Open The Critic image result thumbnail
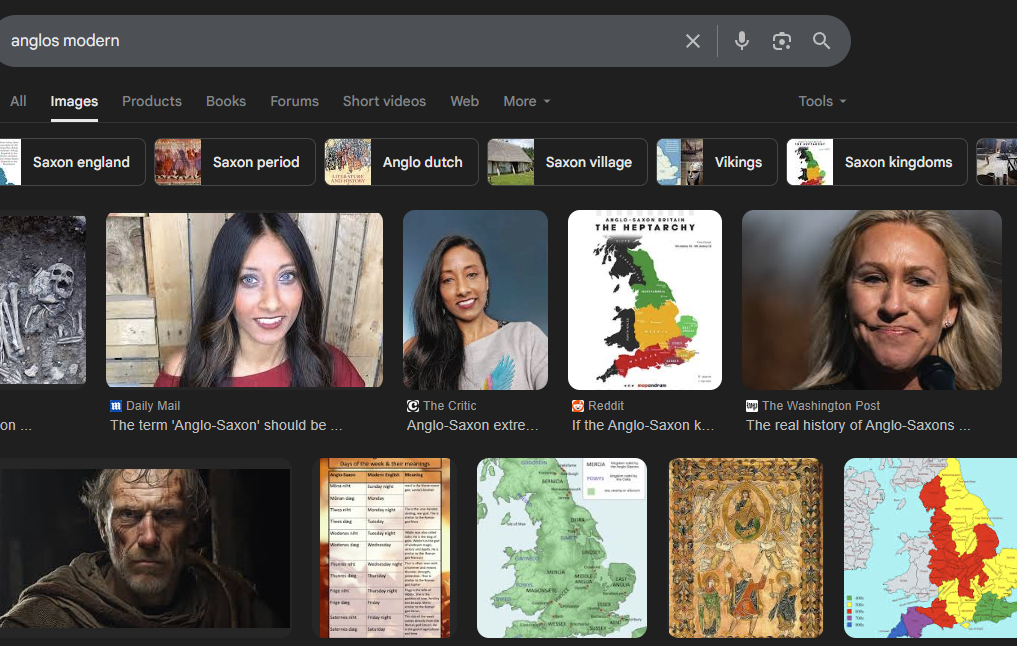The image size is (1017, 646). 475,300
